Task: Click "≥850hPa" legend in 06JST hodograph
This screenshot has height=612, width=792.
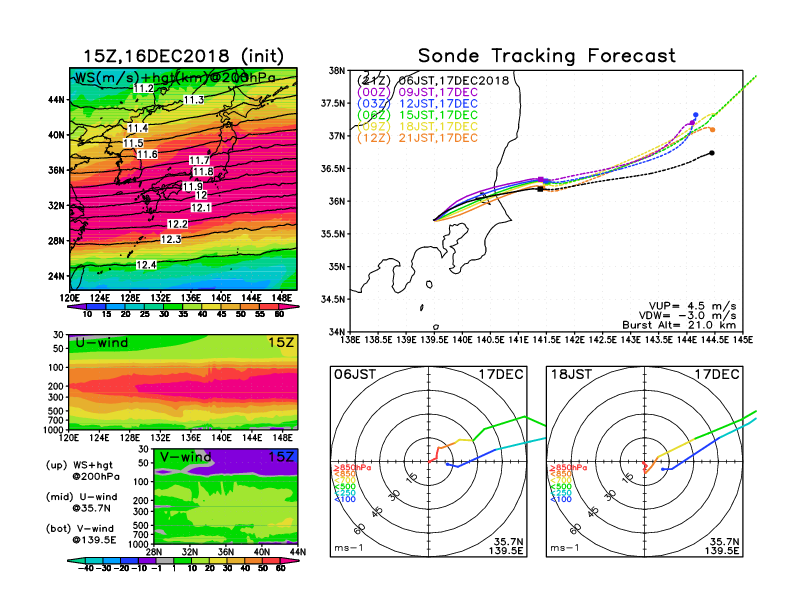Action: 353,468
